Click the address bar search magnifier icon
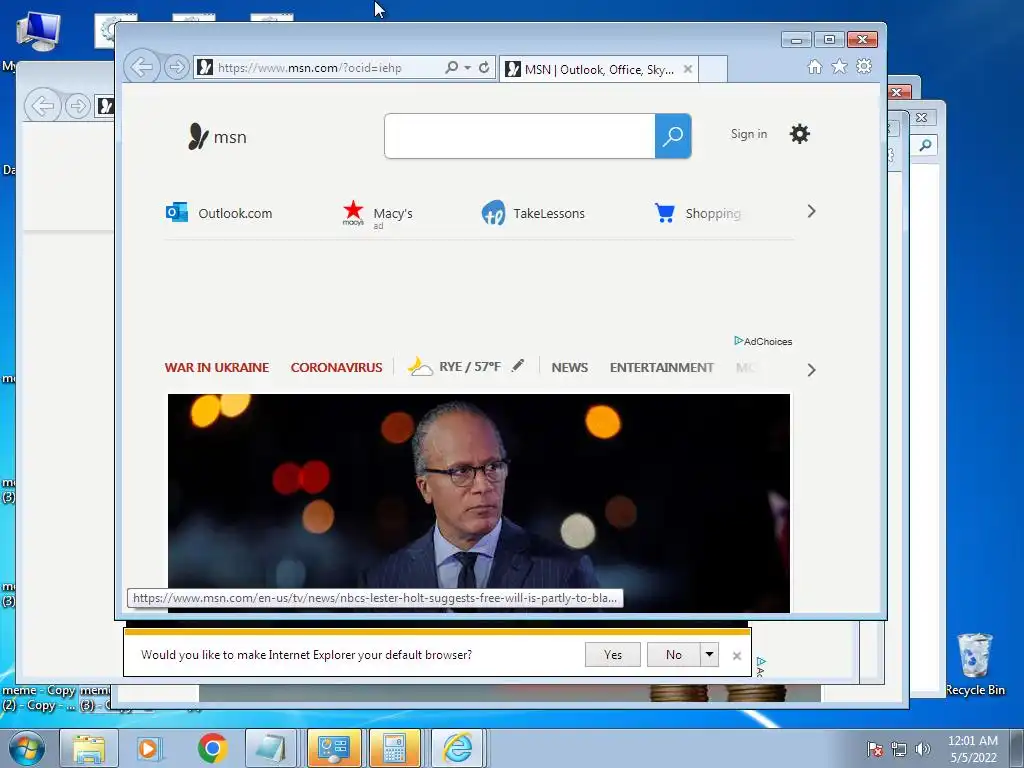The height and width of the screenshot is (768, 1024). [451, 67]
